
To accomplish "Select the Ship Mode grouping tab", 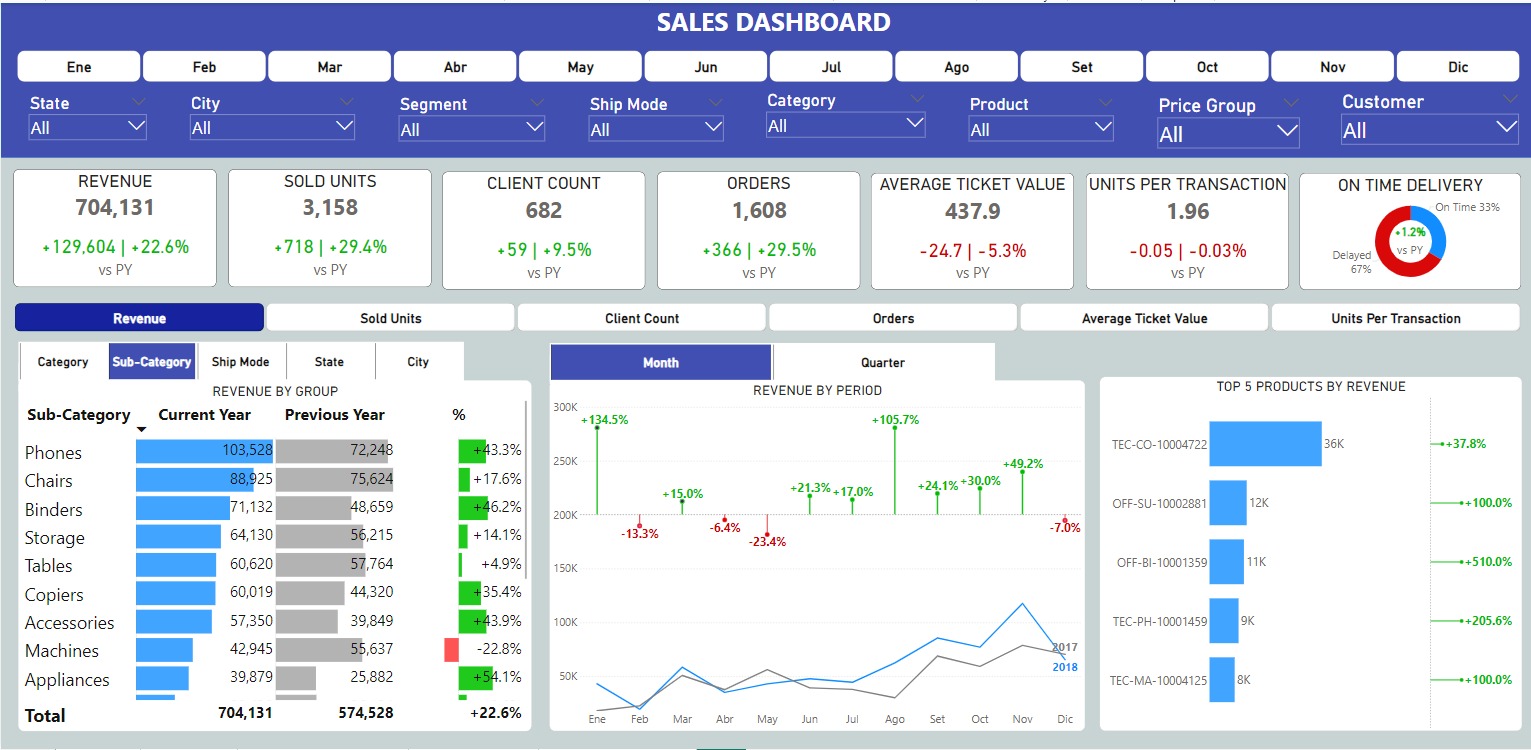I will point(240,362).
